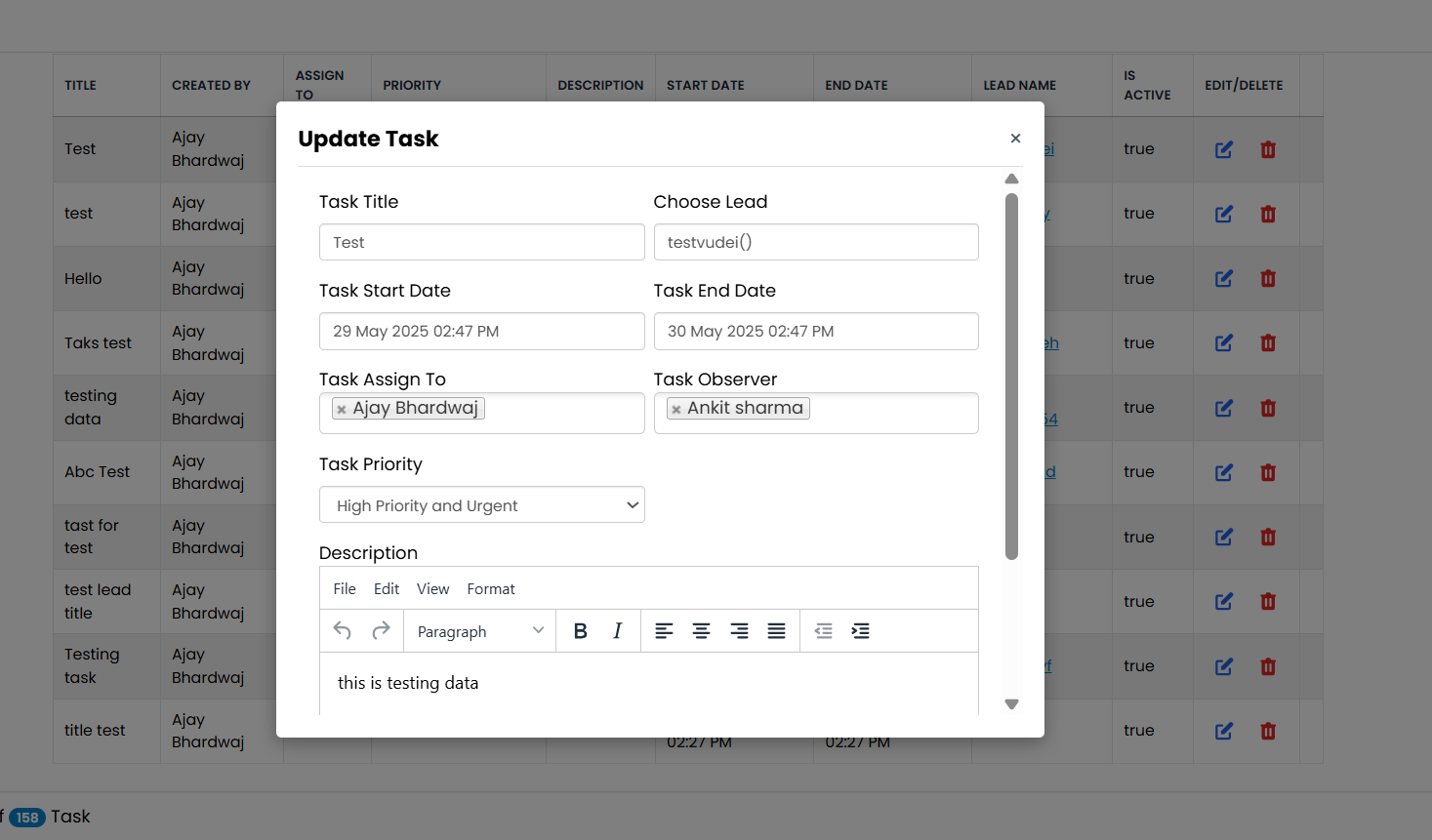The height and width of the screenshot is (840, 1432).
Task: Open the edit icon for the Test row
Action: [1223, 148]
